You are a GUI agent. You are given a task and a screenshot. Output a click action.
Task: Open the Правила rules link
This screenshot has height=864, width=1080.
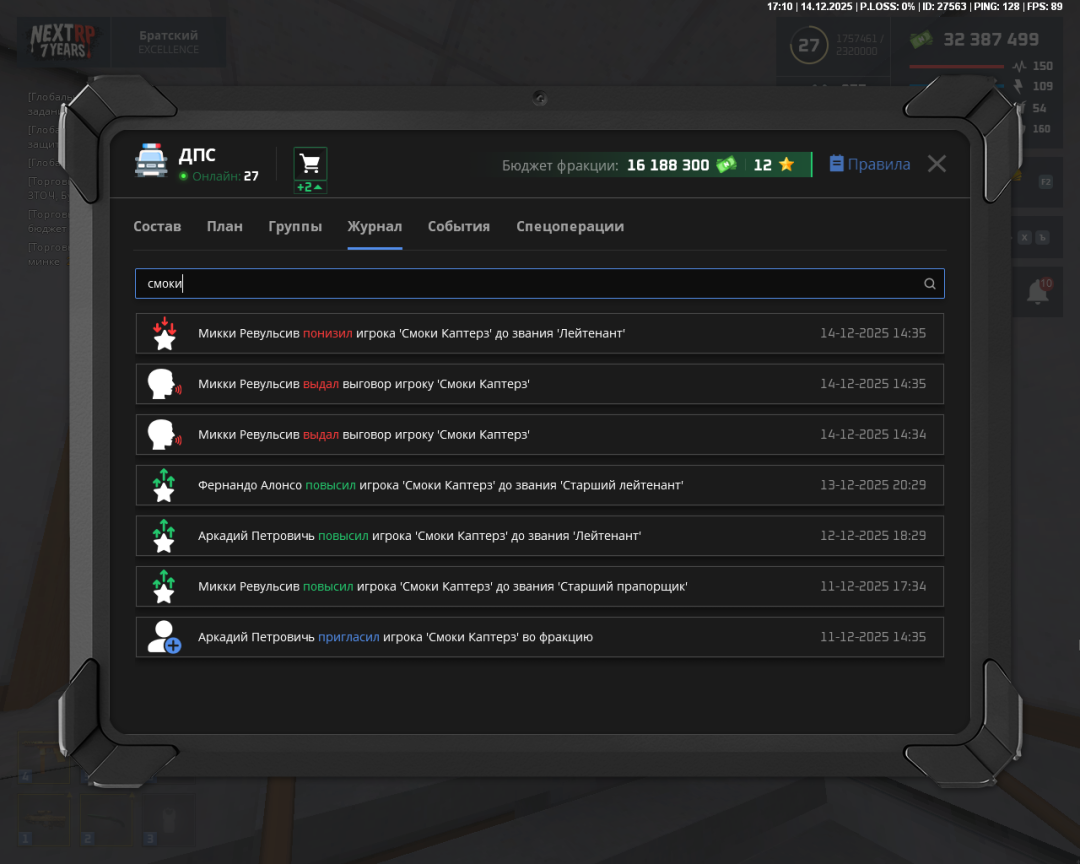tap(870, 165)
